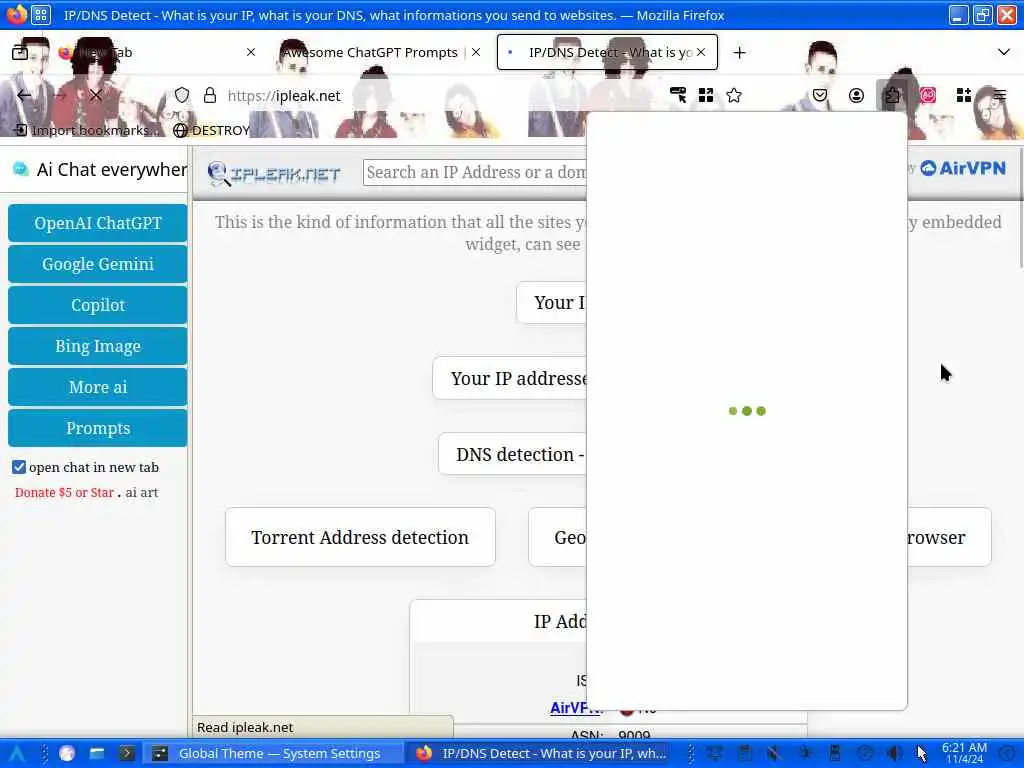Click the Torrent Address detection box

(360, 537)
